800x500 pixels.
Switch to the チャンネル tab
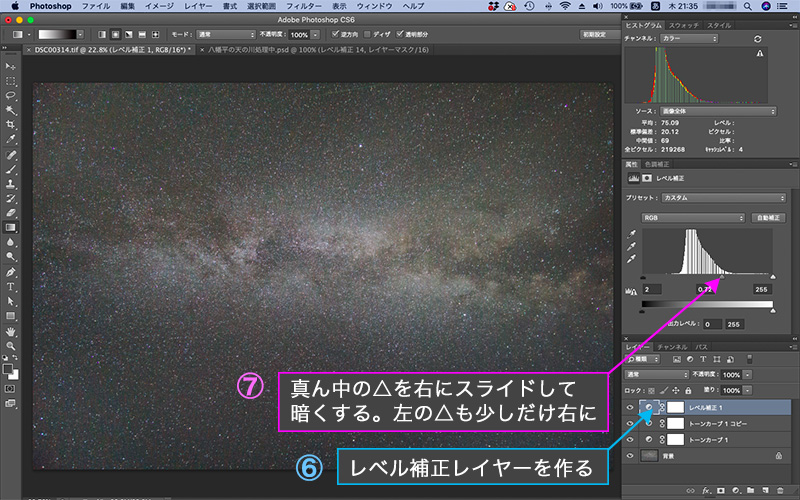point(672,347)
